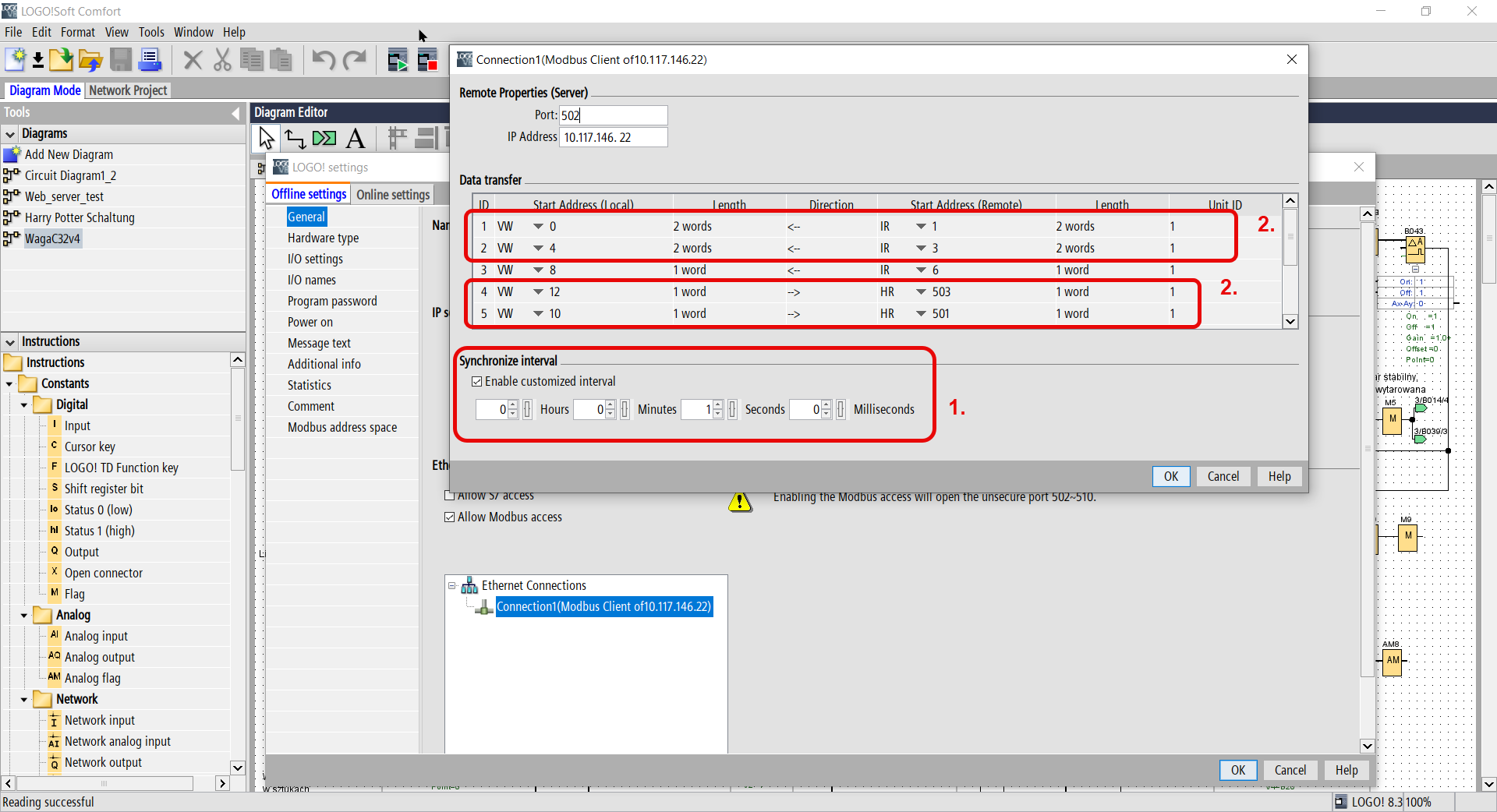
Task: Select Network analog input in Instructions tree
Action: (118, 742)
